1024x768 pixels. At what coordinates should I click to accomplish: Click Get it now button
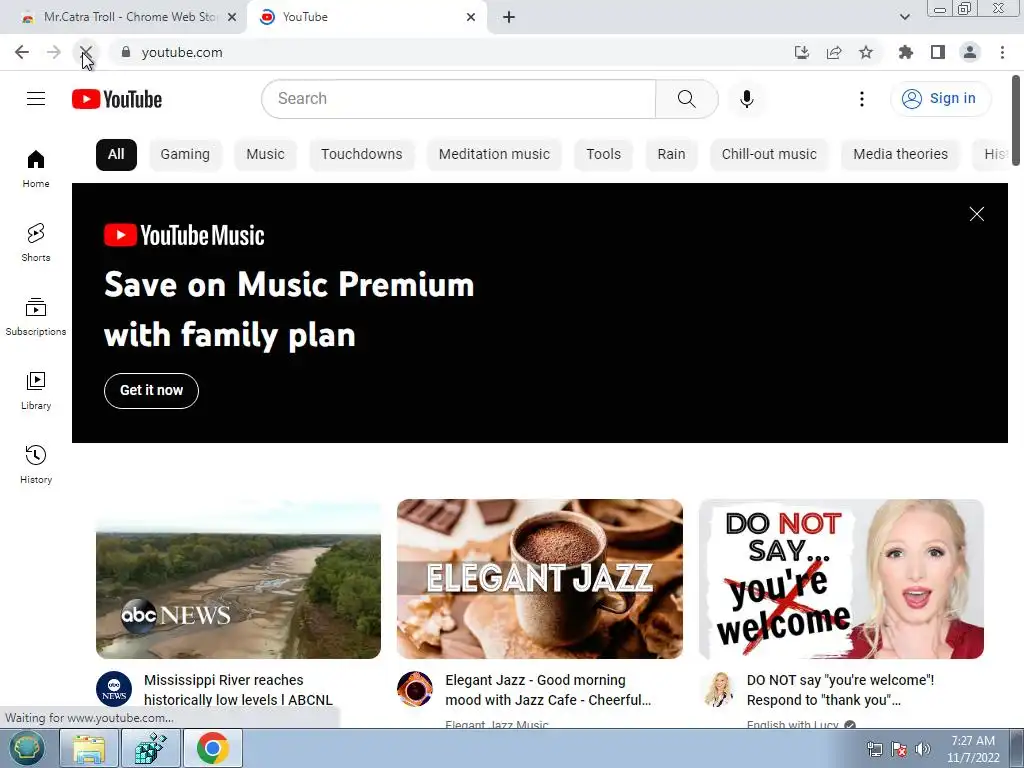click(x=152, y=391)
